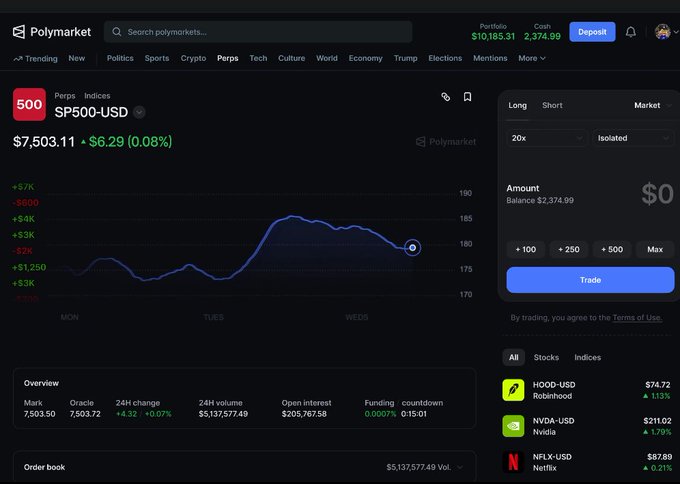
Task: Open the Politics category
Action: [x=120, y=58]
